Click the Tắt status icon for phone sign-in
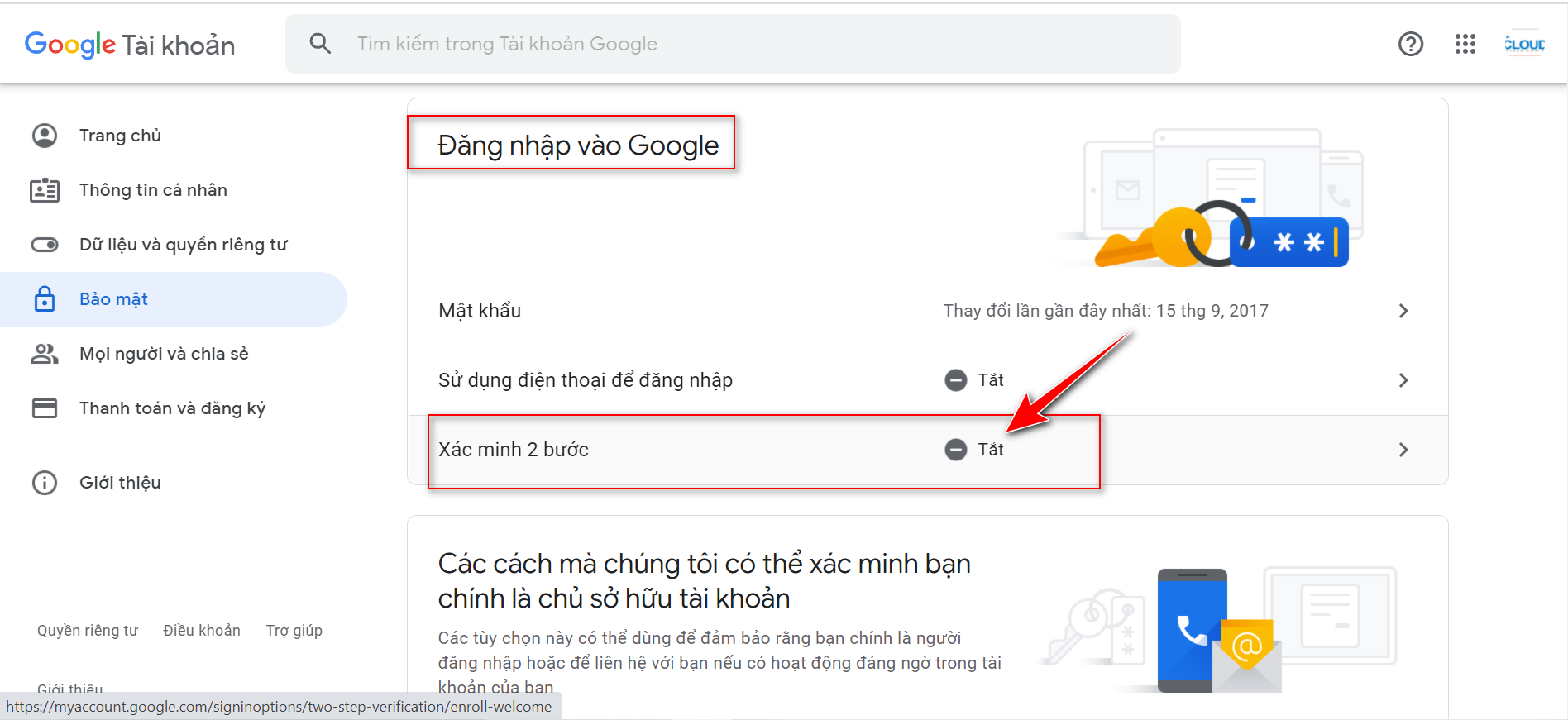The image size is (1568, 720). click(956, 380)
